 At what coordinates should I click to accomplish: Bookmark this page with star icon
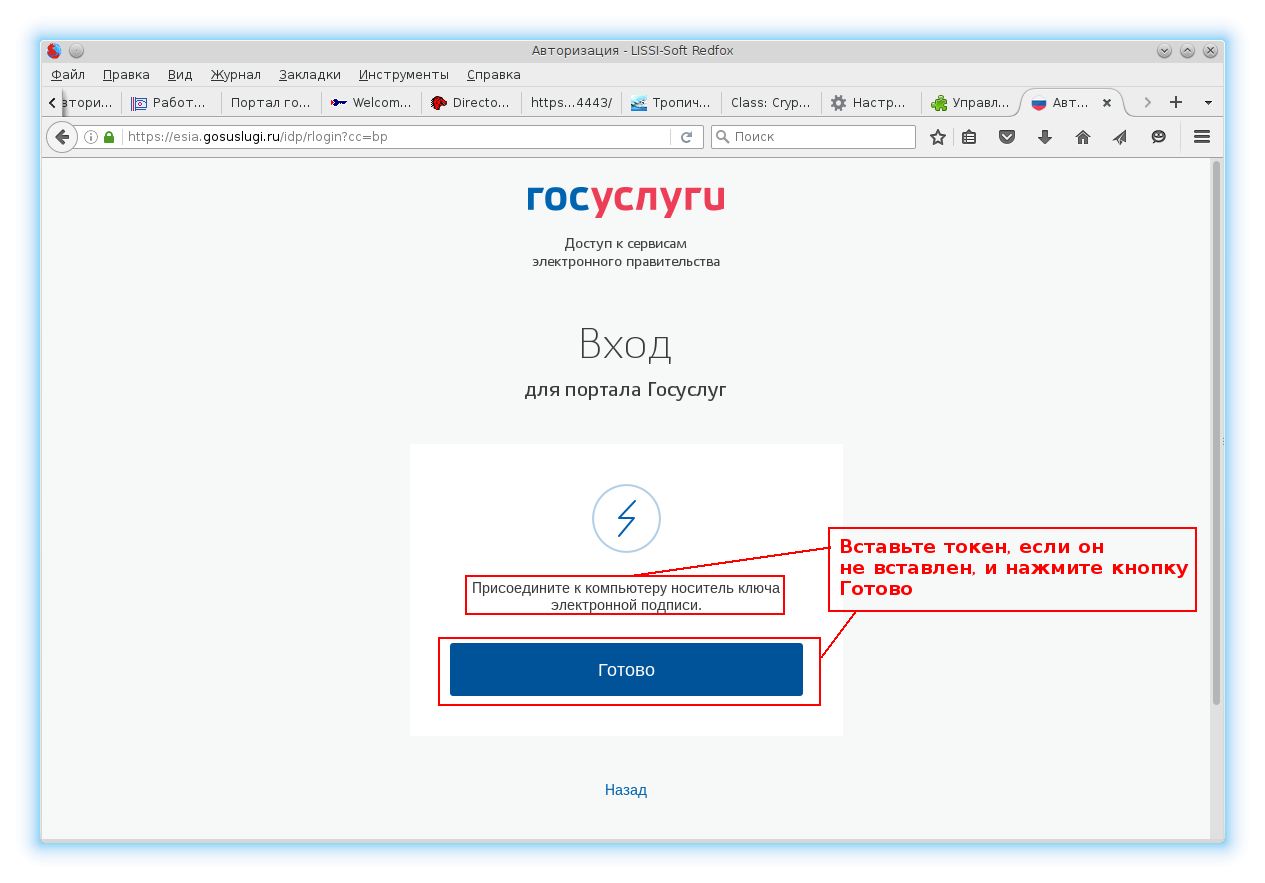(x=937, y=137)
